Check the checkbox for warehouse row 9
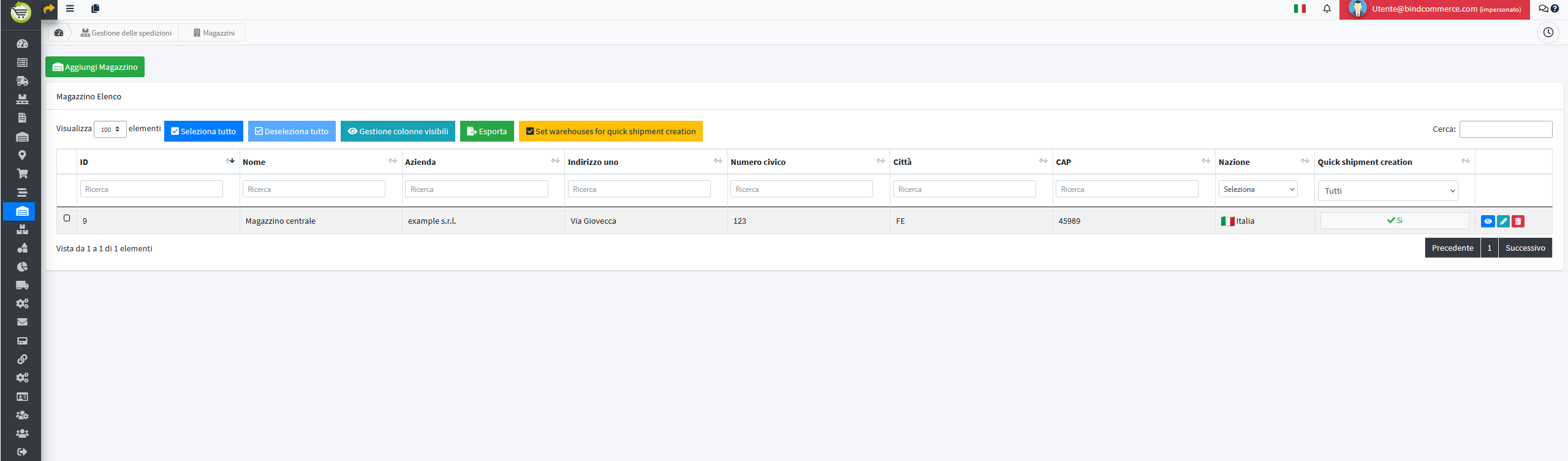The width and height of the screenshot is (1568, 461). pos(67,218)
